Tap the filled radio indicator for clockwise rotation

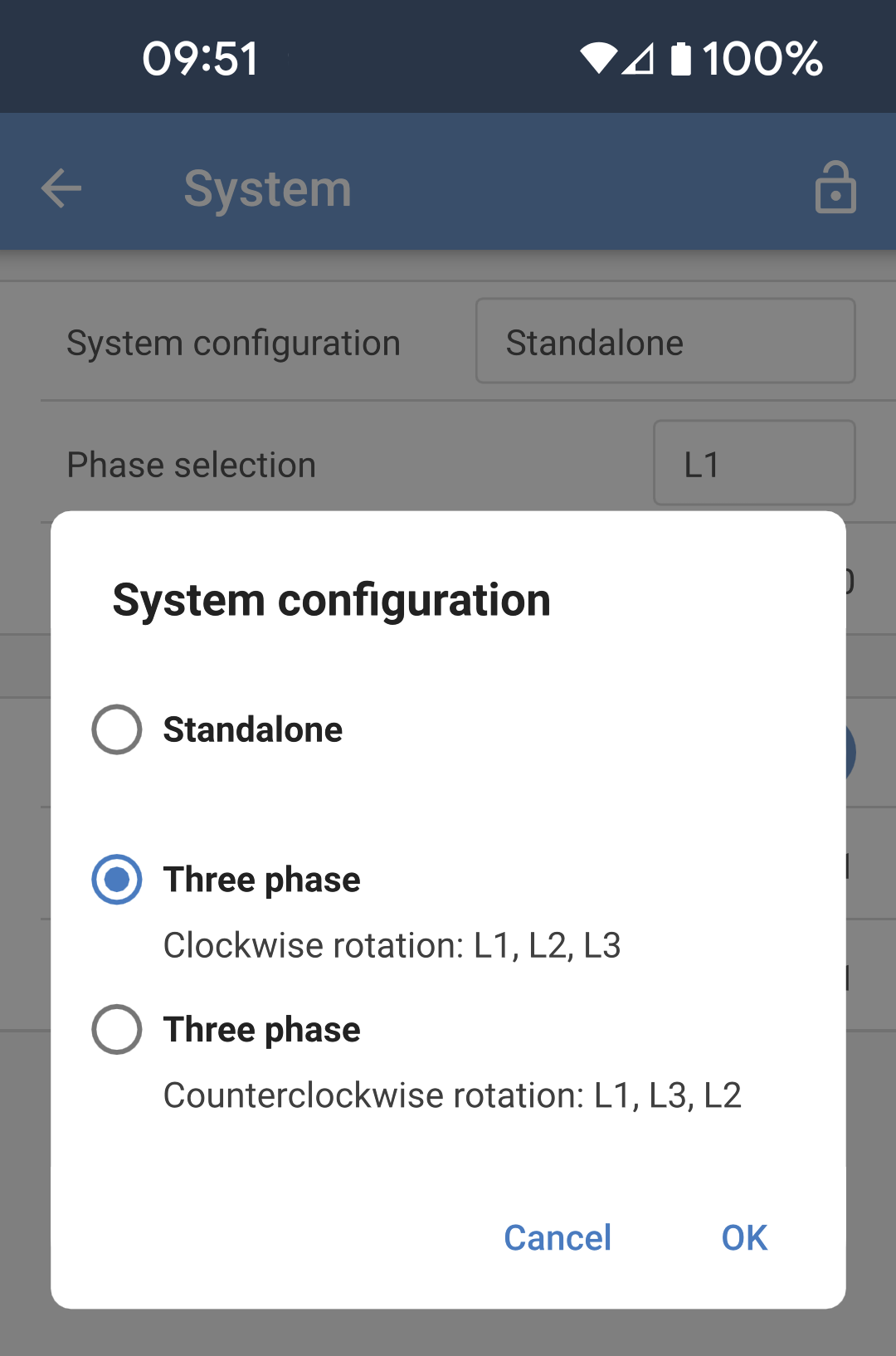116,879
